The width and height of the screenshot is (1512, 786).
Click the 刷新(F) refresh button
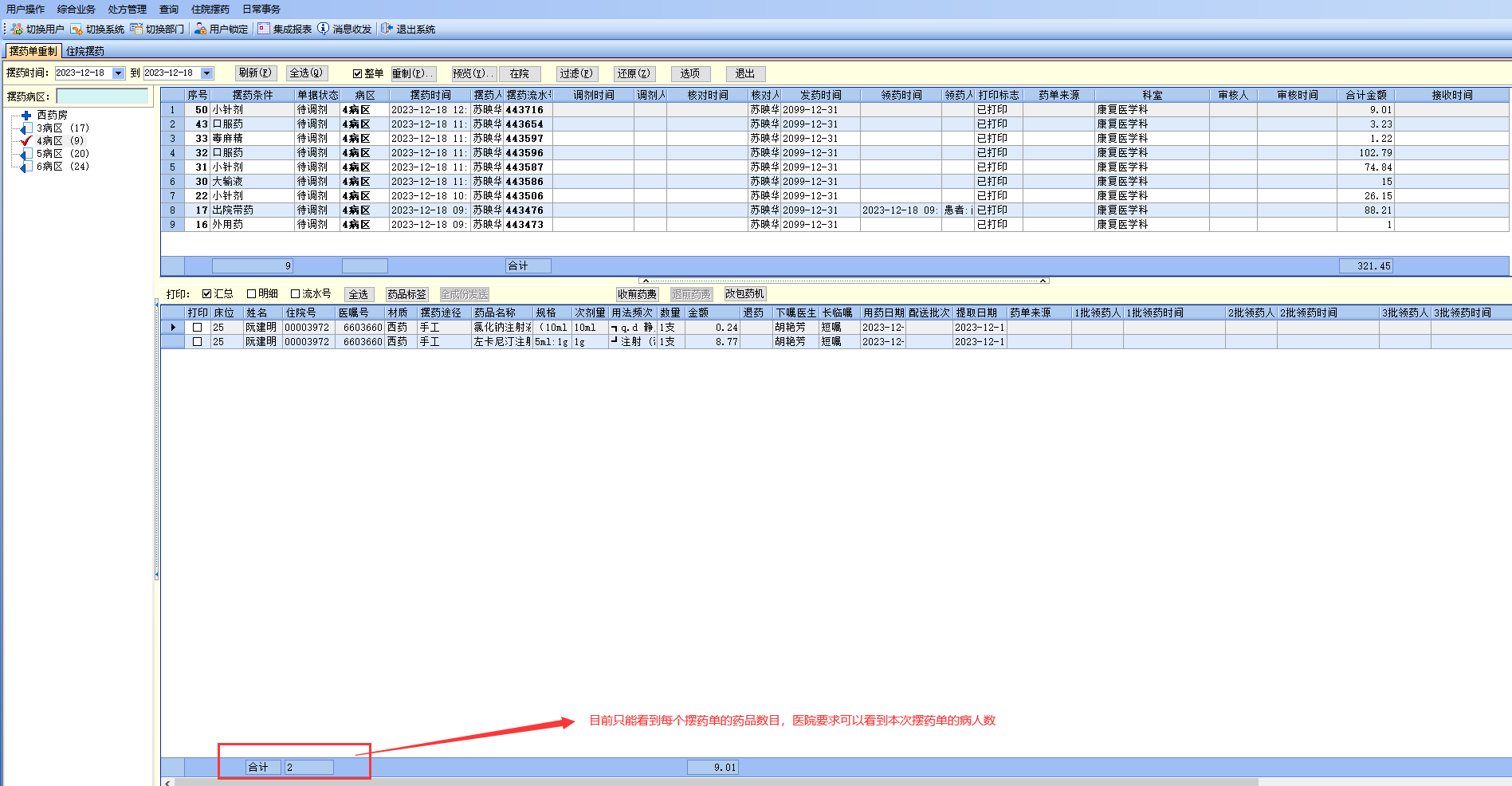click(x=256, y=73)
